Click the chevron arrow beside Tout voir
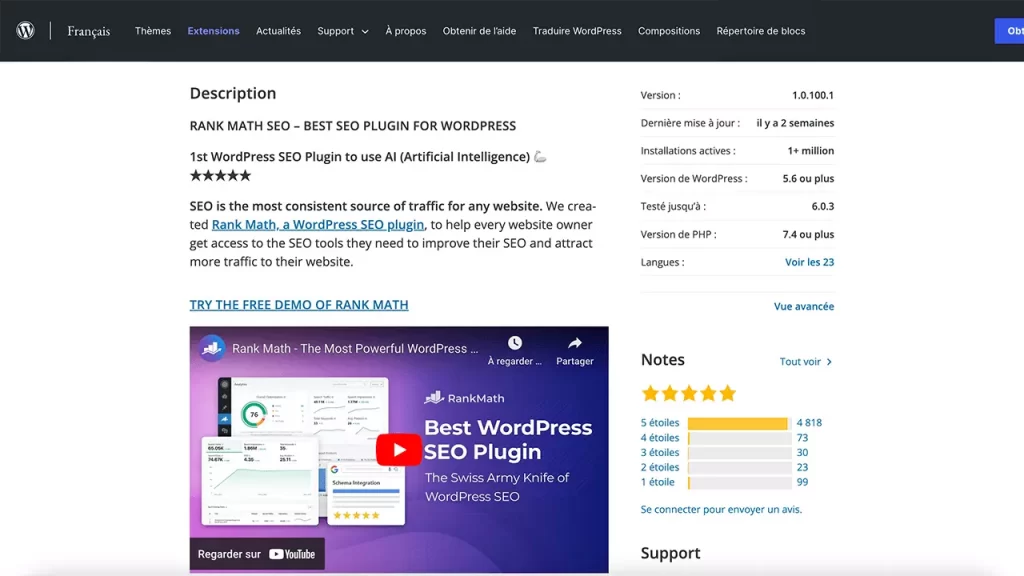Screen dimensions: 1024x576 point(829,362)
